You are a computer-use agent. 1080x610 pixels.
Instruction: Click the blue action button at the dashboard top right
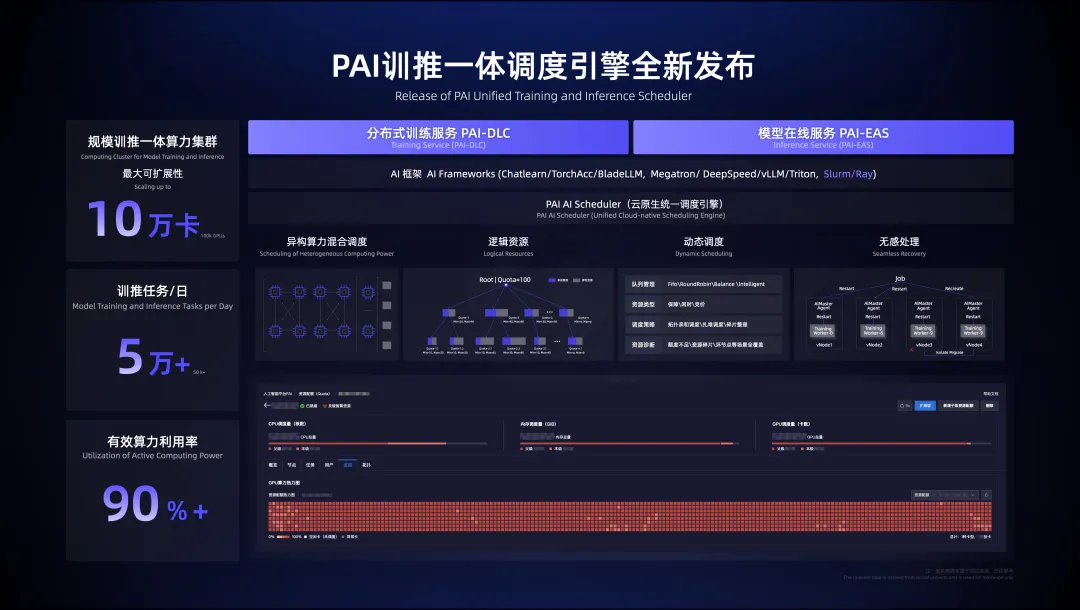click(926, 406)
